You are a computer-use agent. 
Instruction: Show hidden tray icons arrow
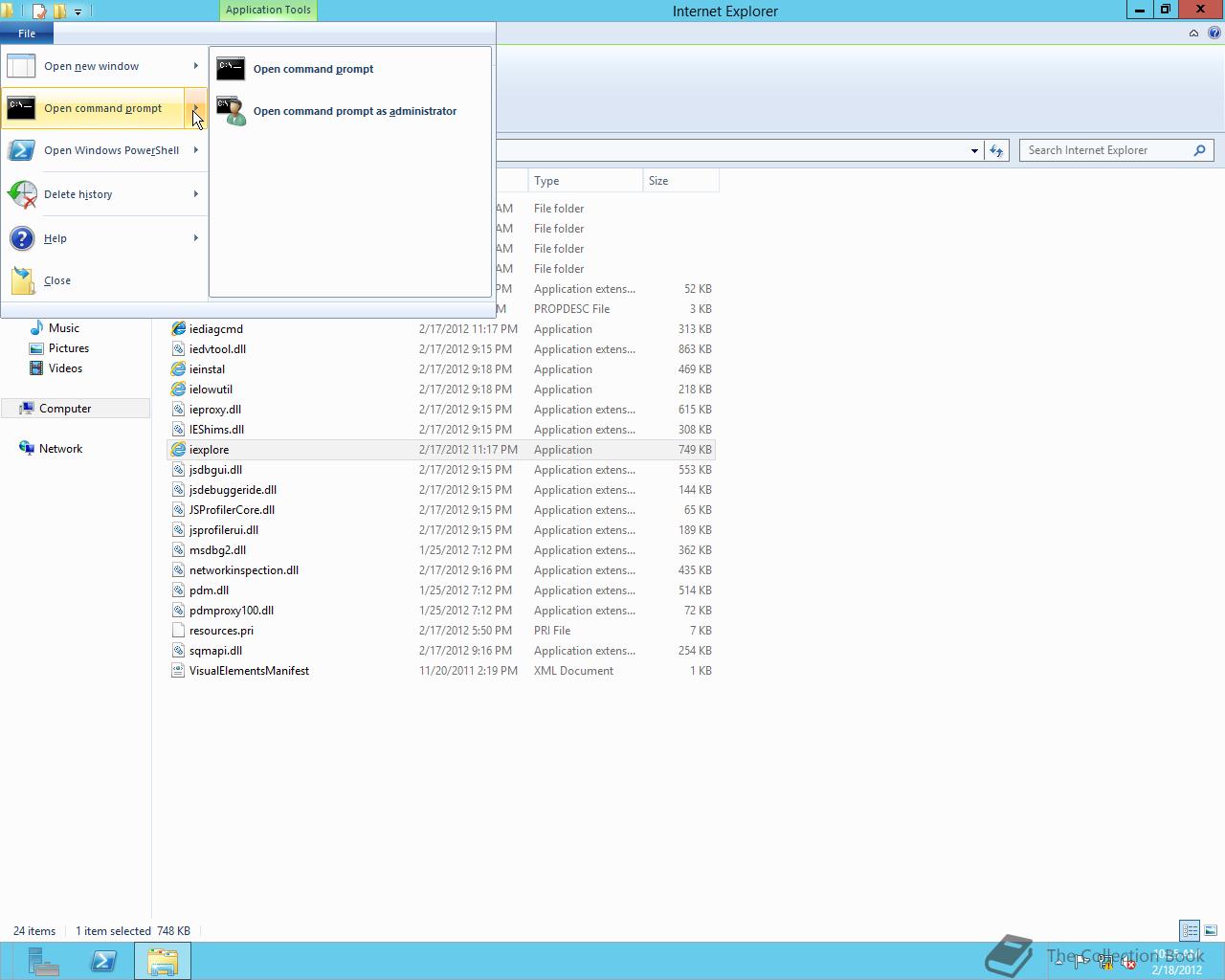pos(1058,962)
